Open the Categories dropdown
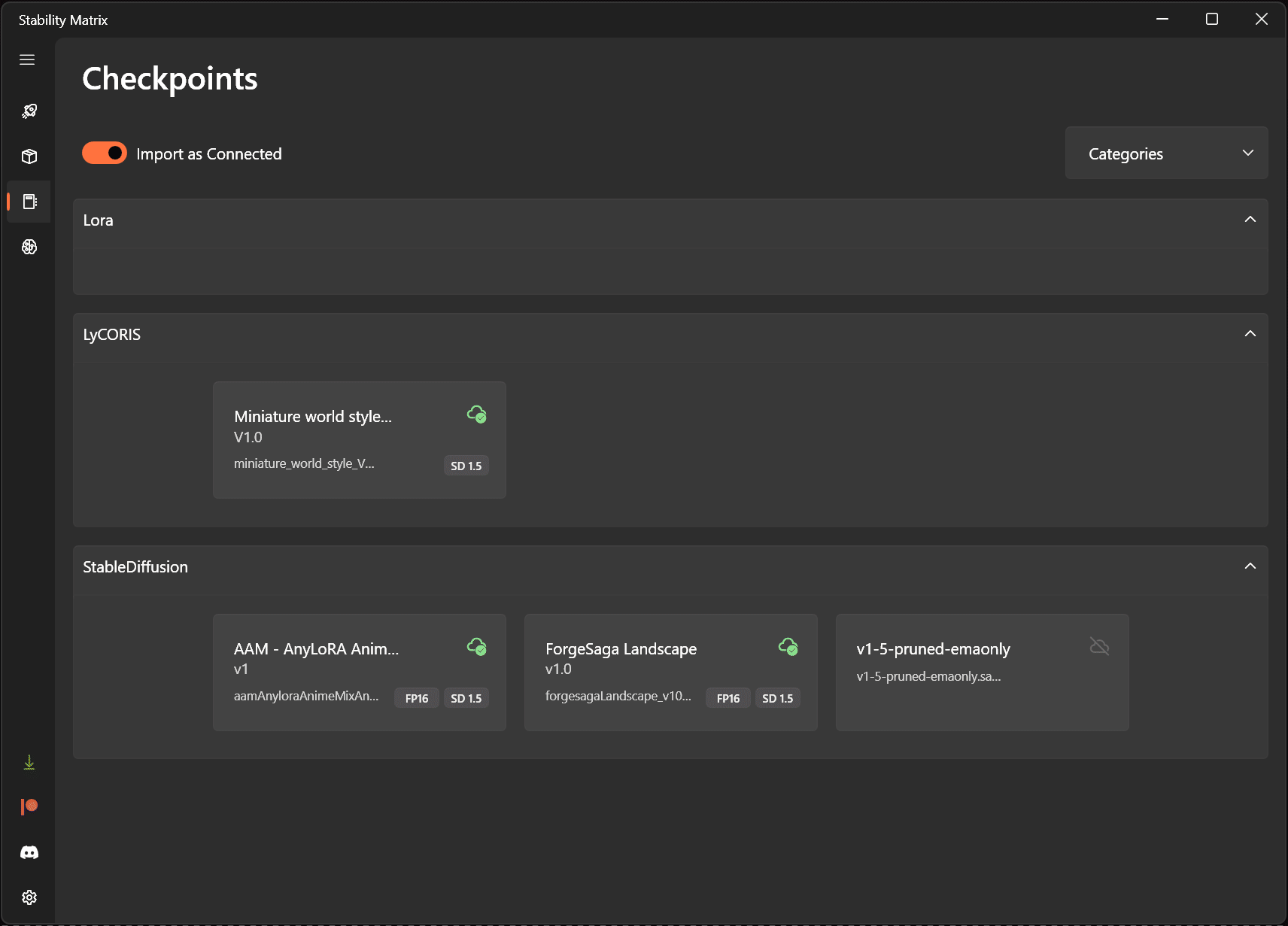Image resolution: width=1288 pixels, height=926 pixels. click(x=1166, y=153)
